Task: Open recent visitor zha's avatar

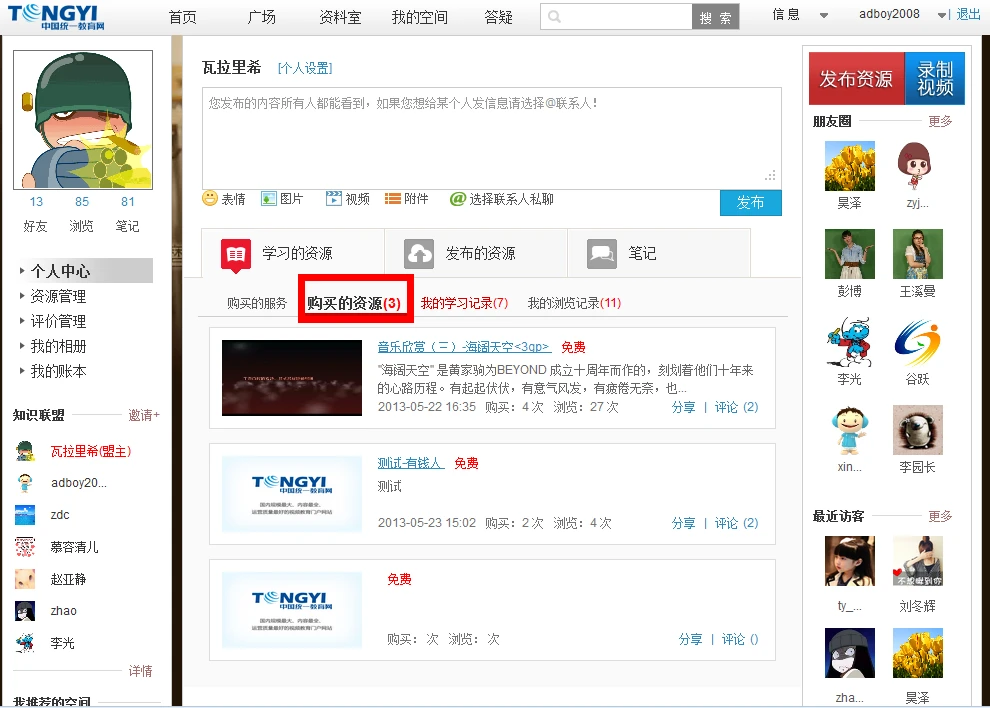Action: point(850,653)
